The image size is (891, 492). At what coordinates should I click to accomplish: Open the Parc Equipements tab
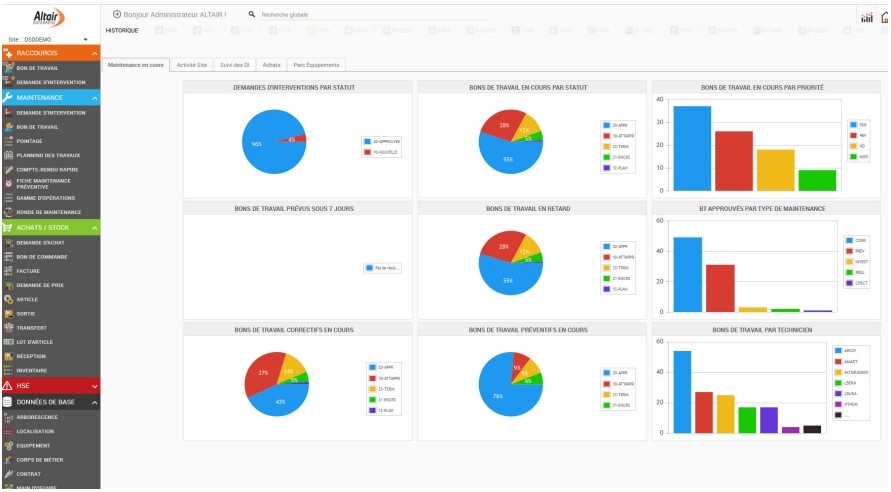pos(316,65)
